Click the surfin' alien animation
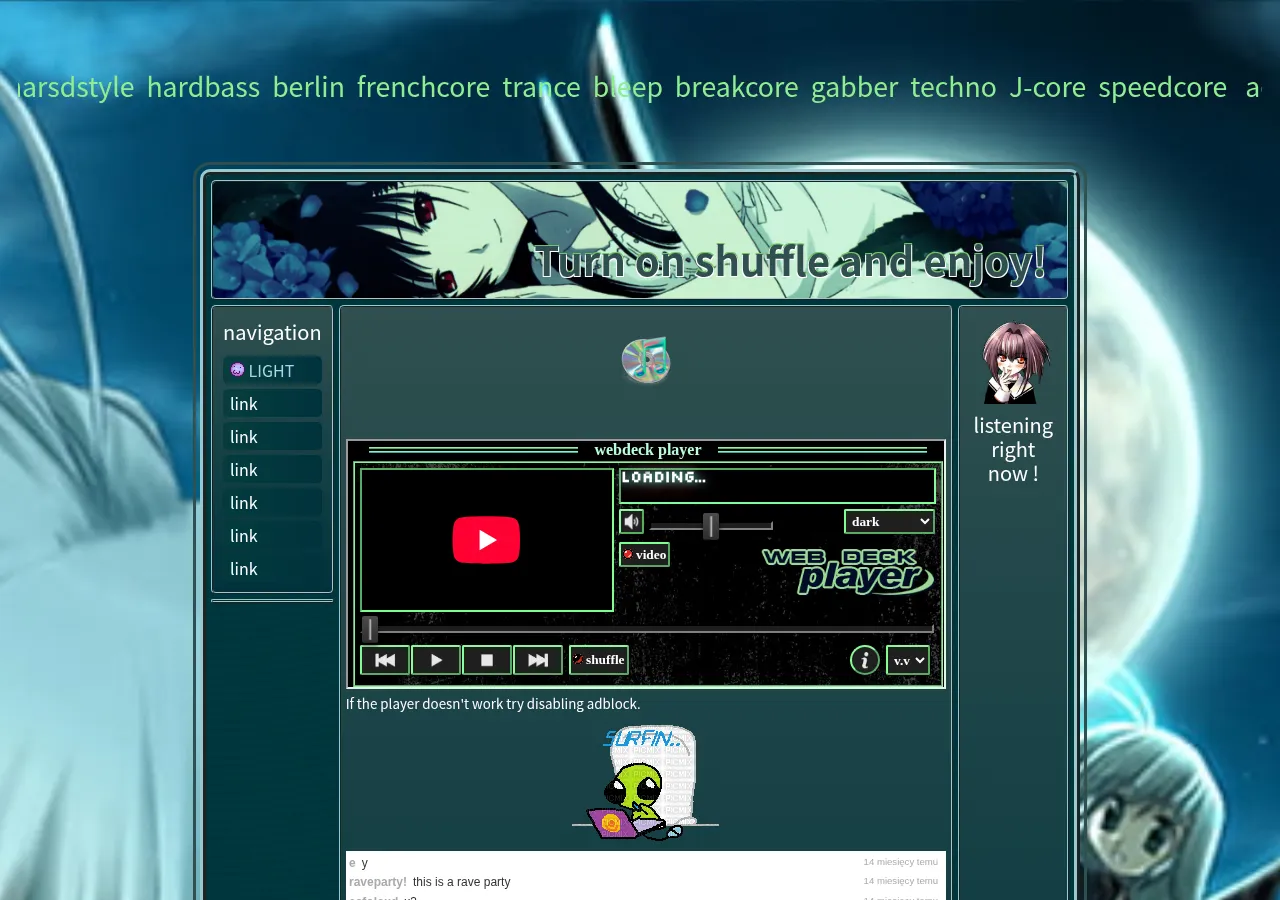This screenshot has height=900, width=1280. coord(645,783)
